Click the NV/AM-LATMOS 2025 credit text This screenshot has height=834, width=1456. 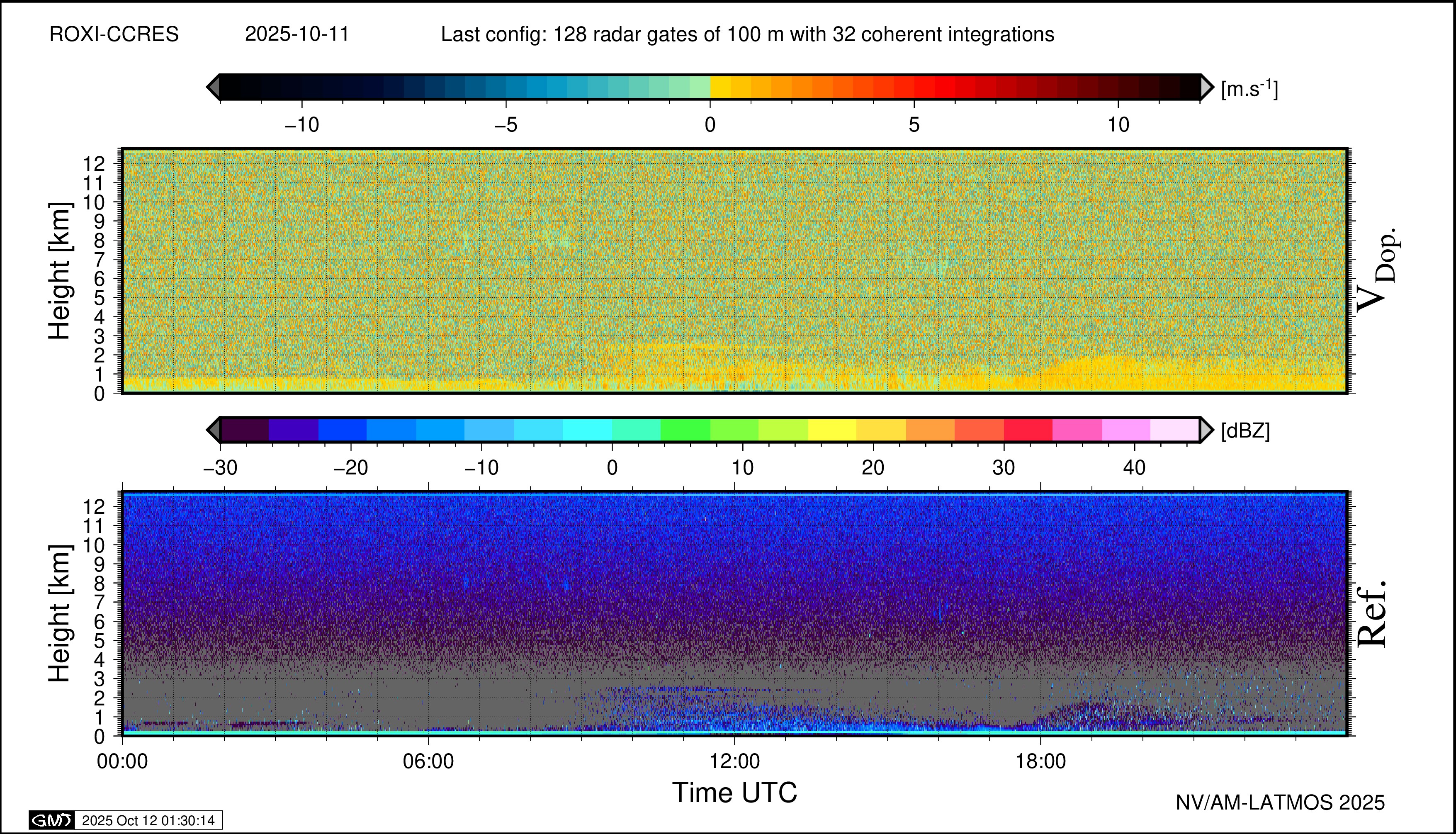(1280, 802)
